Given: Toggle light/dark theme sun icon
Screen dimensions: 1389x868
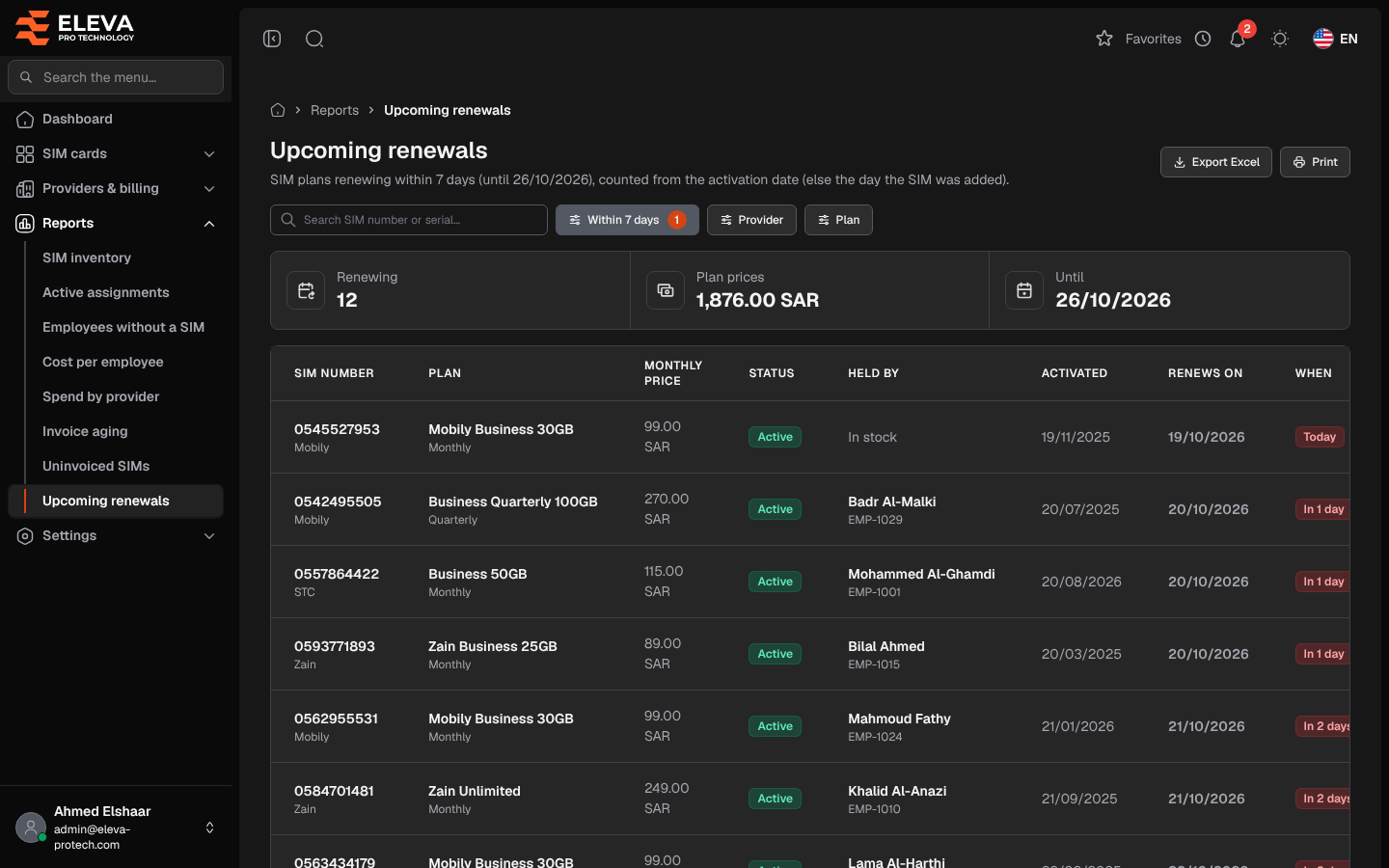Looking at the screenshot, I should pos(1280,39).
